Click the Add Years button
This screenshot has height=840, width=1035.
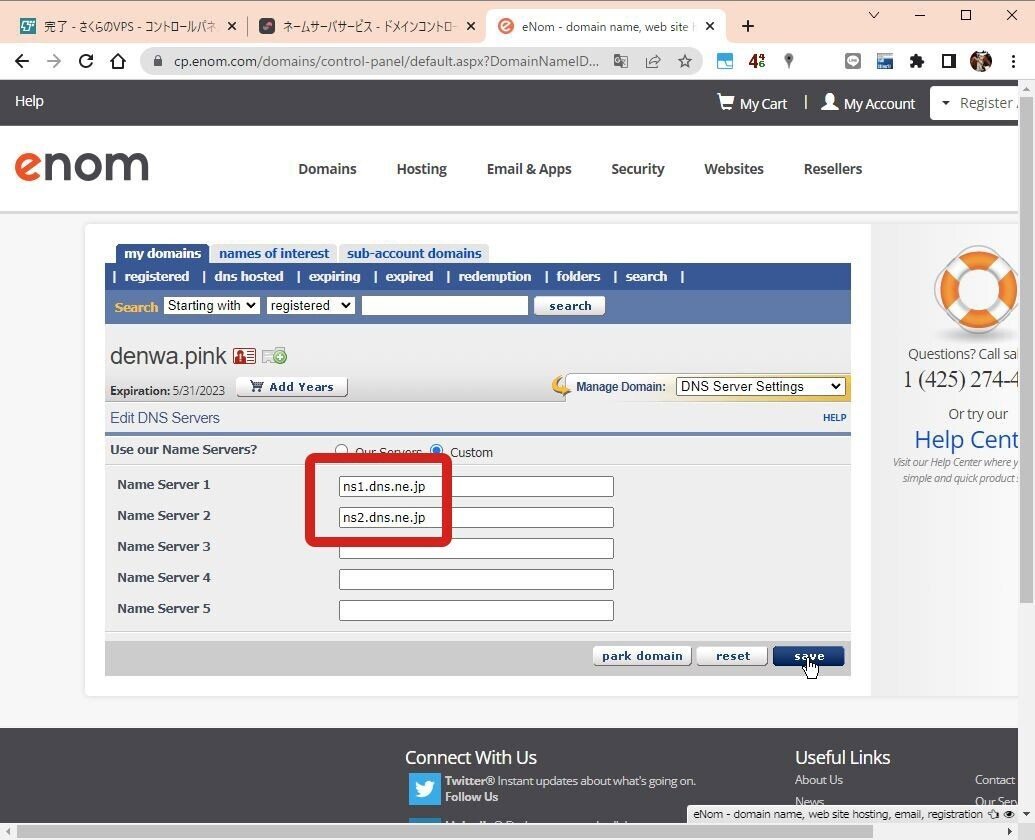coord(292,387)
